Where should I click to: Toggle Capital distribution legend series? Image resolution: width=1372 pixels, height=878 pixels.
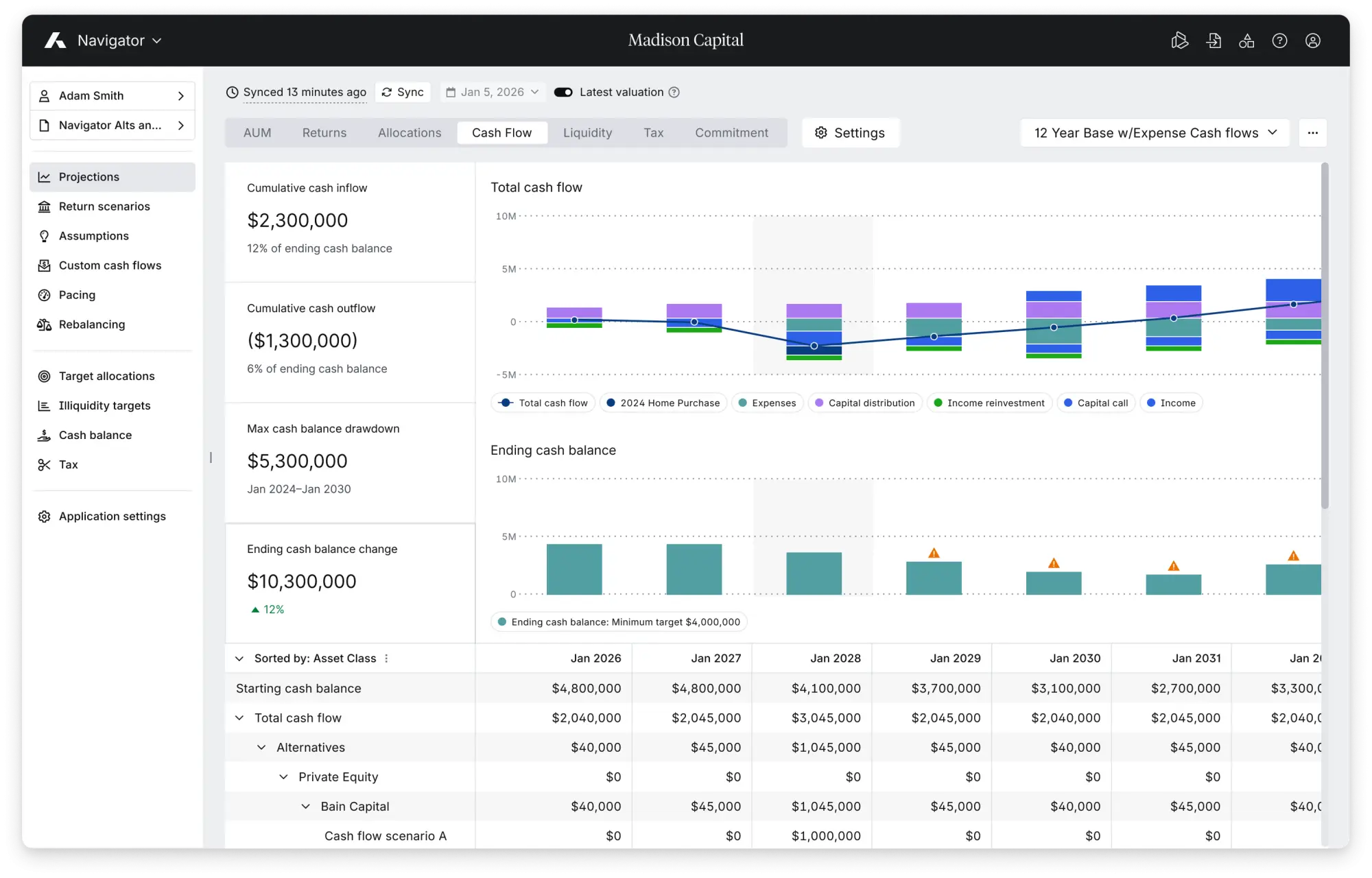coord(864,403)
